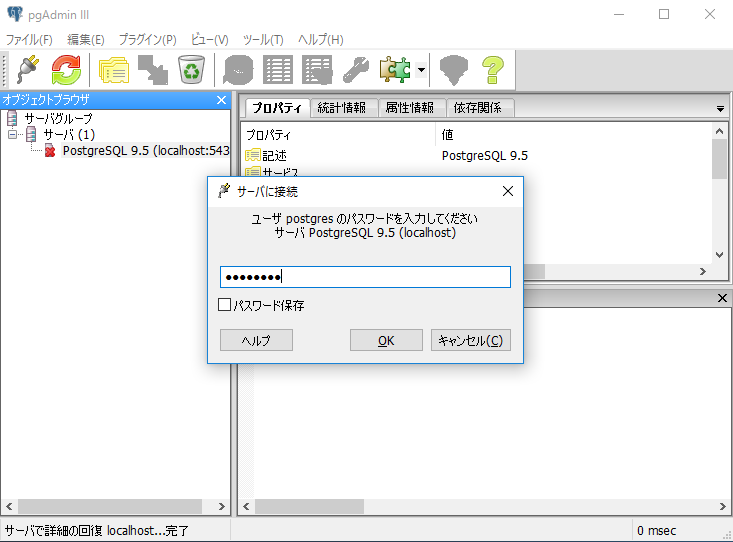Select the 記述 property row
The image size is (733, 542).
click(x=477, y=155)
